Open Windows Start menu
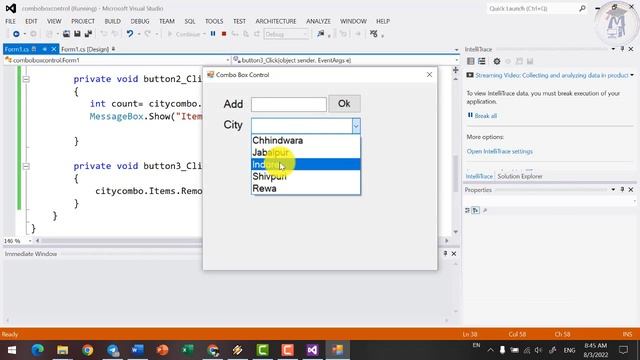This screenshot has width=640, height=360. pos(12,350)
